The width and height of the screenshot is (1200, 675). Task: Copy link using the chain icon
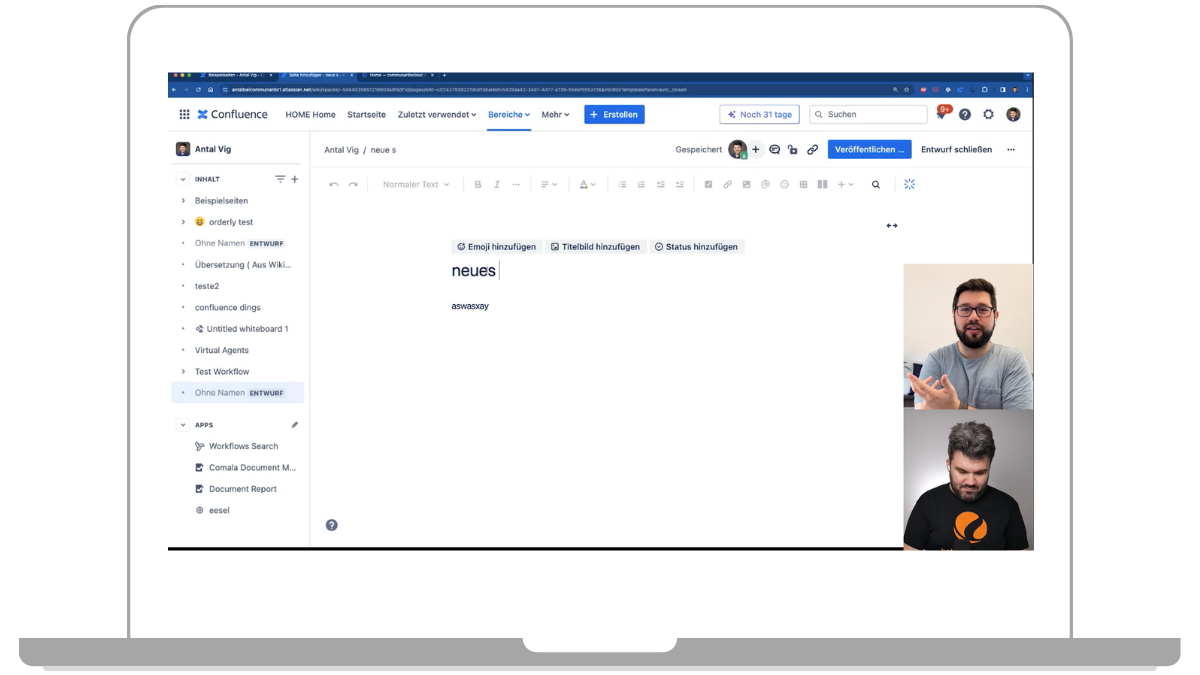coord(812,150)
